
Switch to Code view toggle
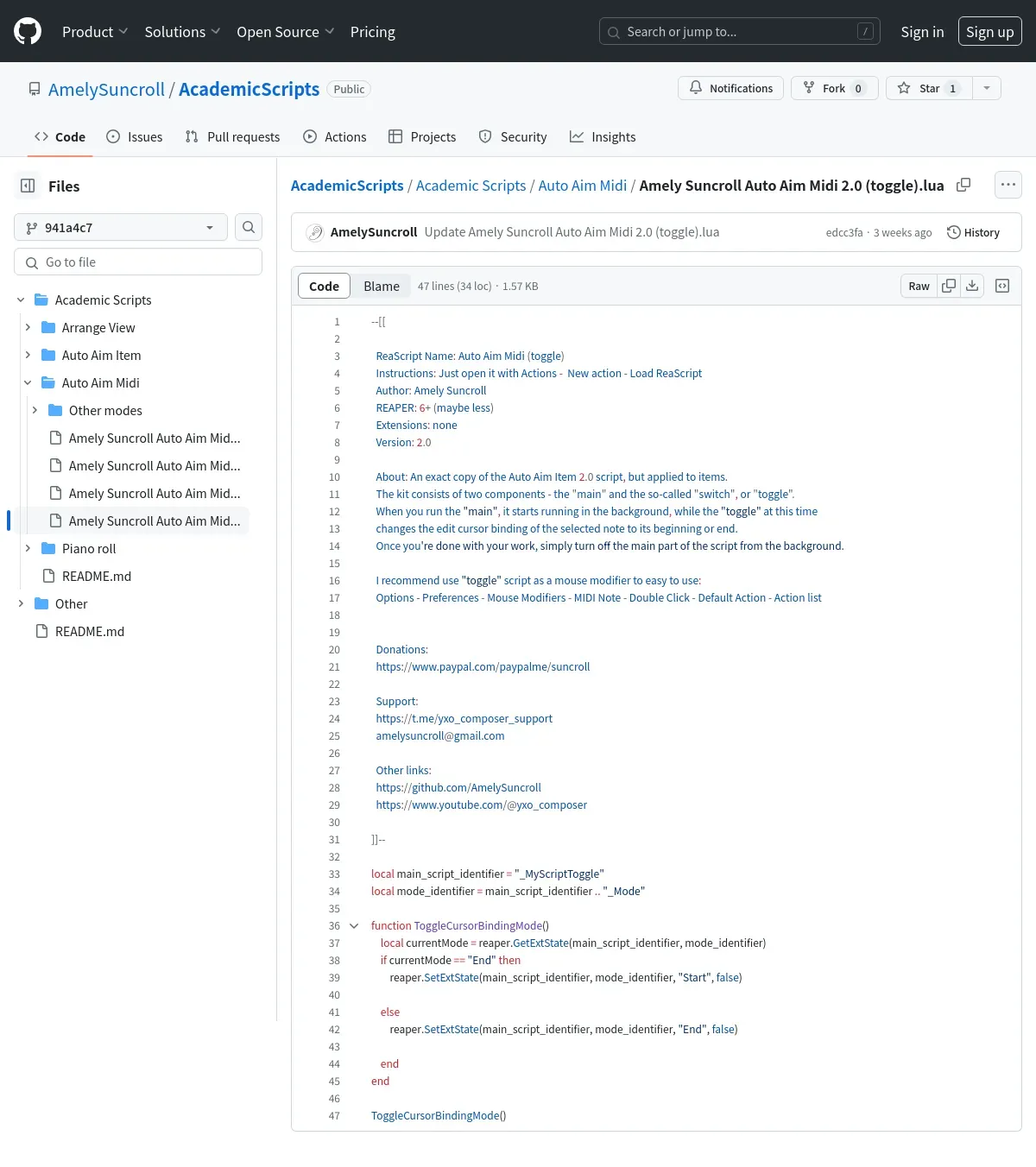tap(324, 286)
